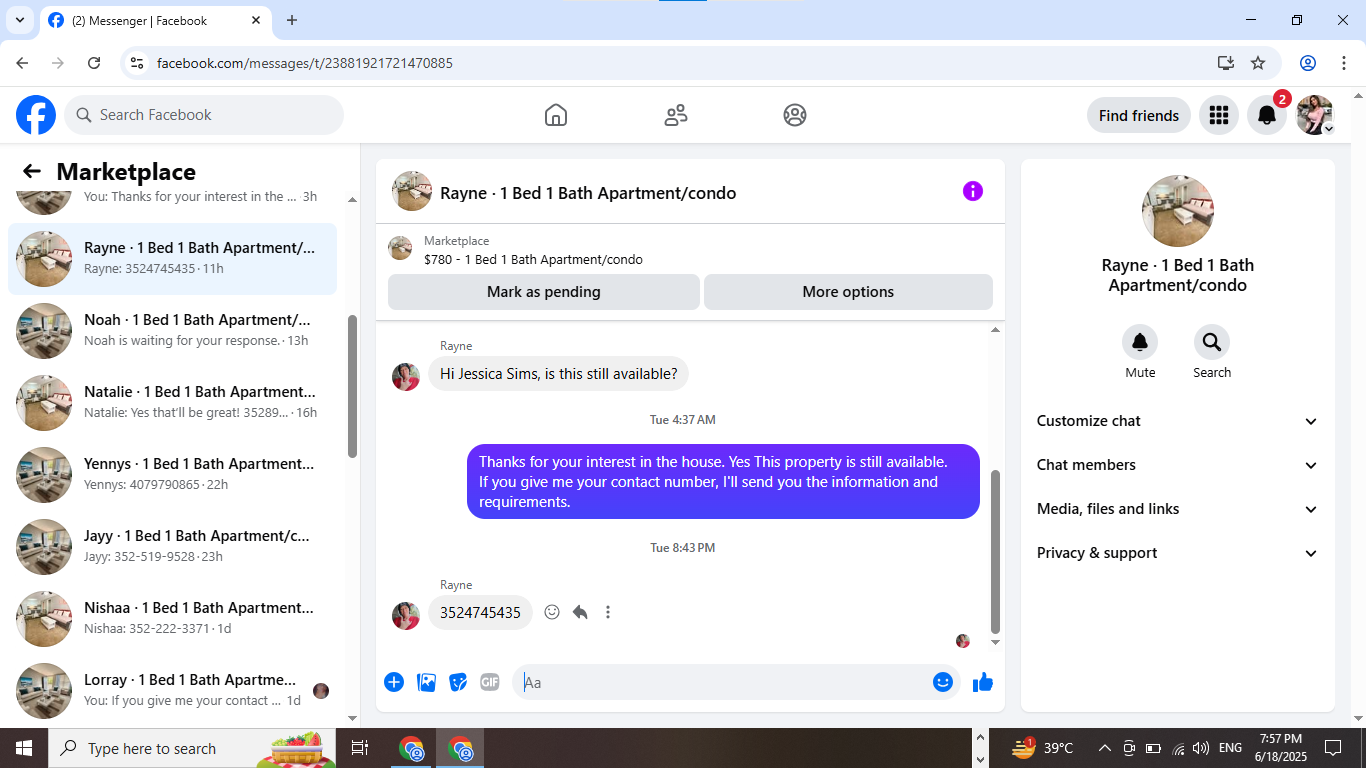Attach a photo using the image icon
Image resolution: width=1366 pixels, height=768 pixels.
pos(426,682)
